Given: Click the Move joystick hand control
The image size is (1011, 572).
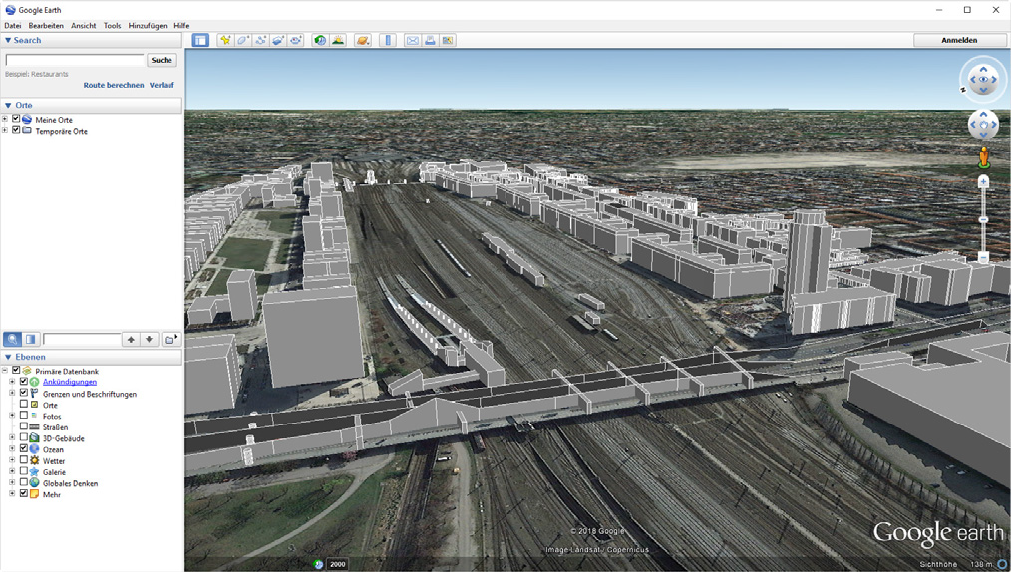Looking at the screenshot, I should point(983,125).
